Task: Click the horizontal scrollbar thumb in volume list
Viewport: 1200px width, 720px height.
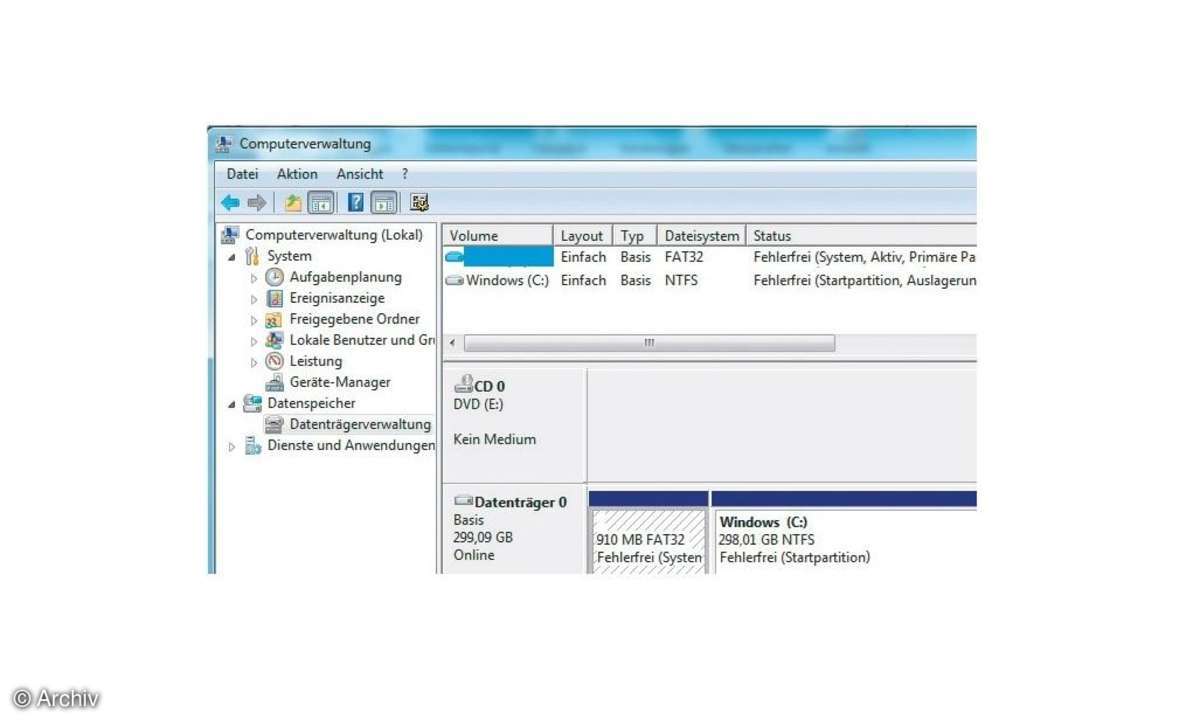Action: [x=649, y=343]
